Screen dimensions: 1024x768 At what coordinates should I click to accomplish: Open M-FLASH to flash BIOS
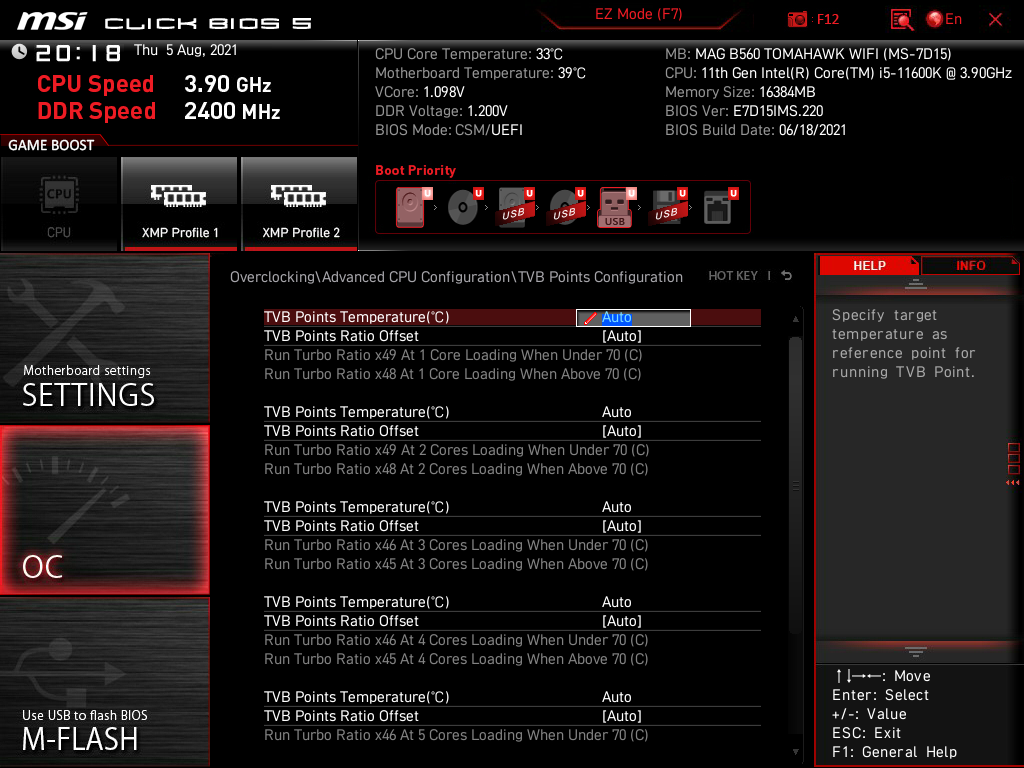(x=104, y=682)
